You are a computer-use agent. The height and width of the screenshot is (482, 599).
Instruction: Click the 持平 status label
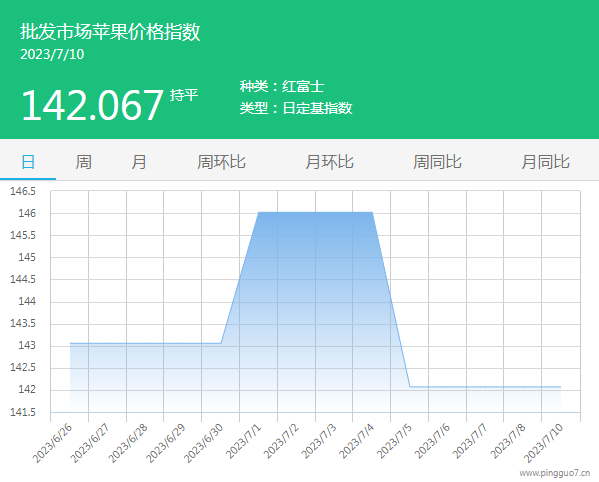click(x=184, y=95)
